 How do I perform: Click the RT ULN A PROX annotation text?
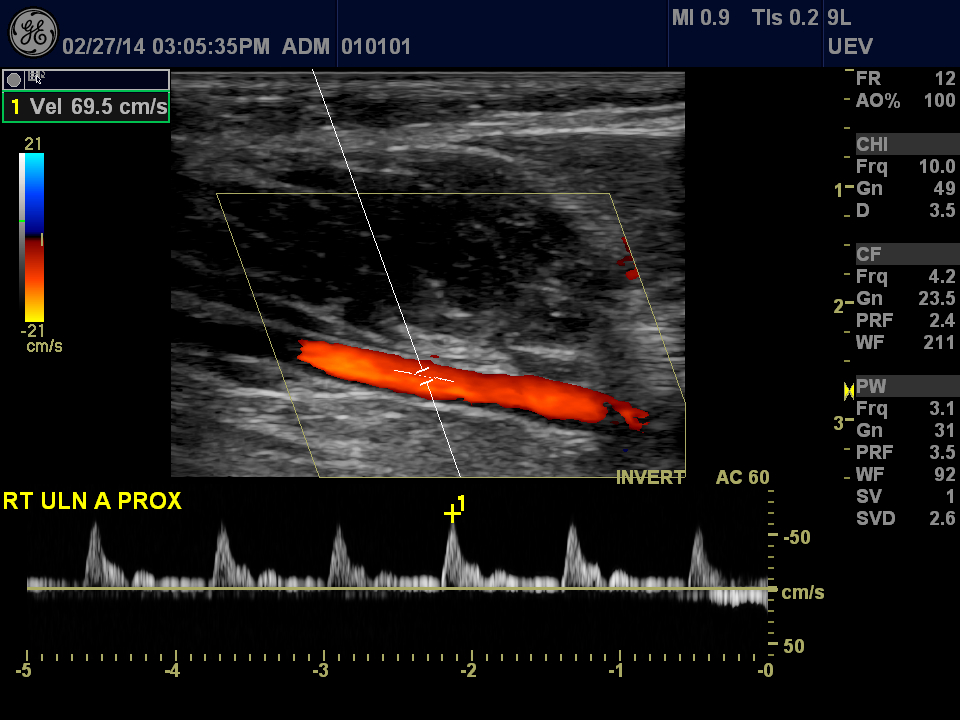tap(93, 502)
